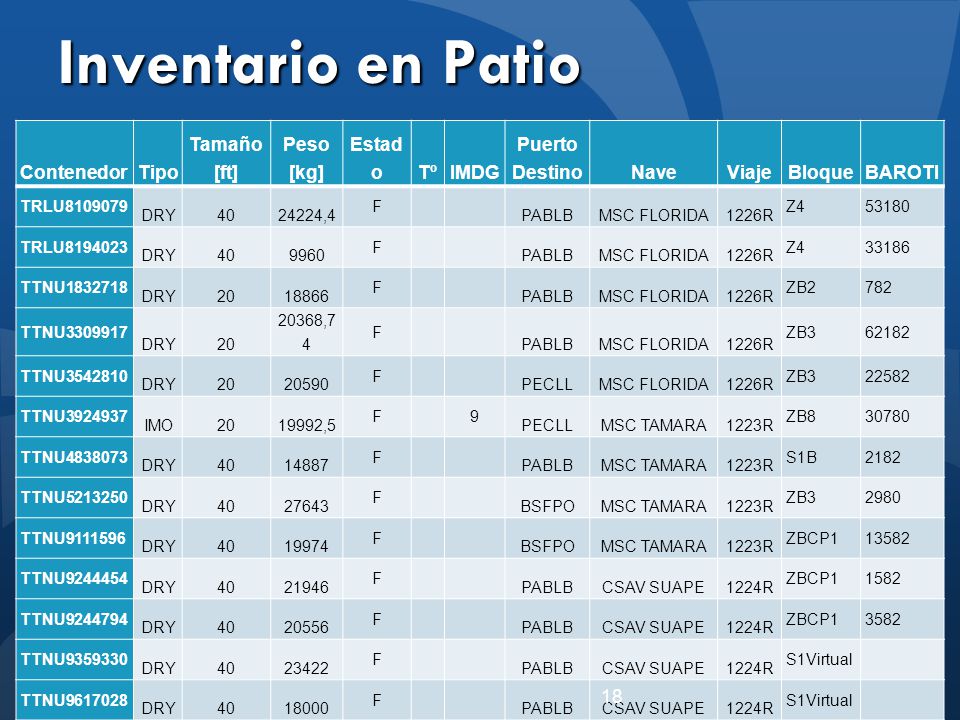960x720 pixels.
Task: Click BAROTI value 13582
Action: click(x=887, y=538)
